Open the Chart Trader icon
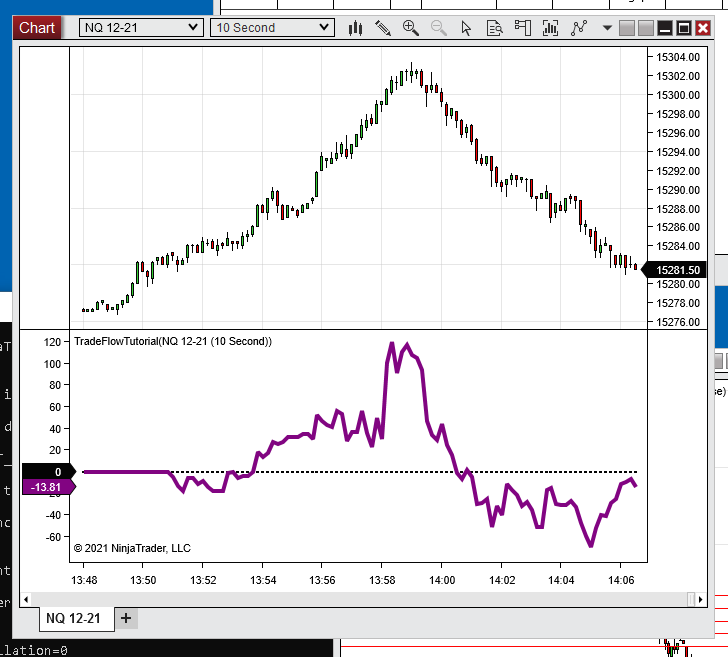The height and width of the screenshot is (657, 728). pos(523,28)
